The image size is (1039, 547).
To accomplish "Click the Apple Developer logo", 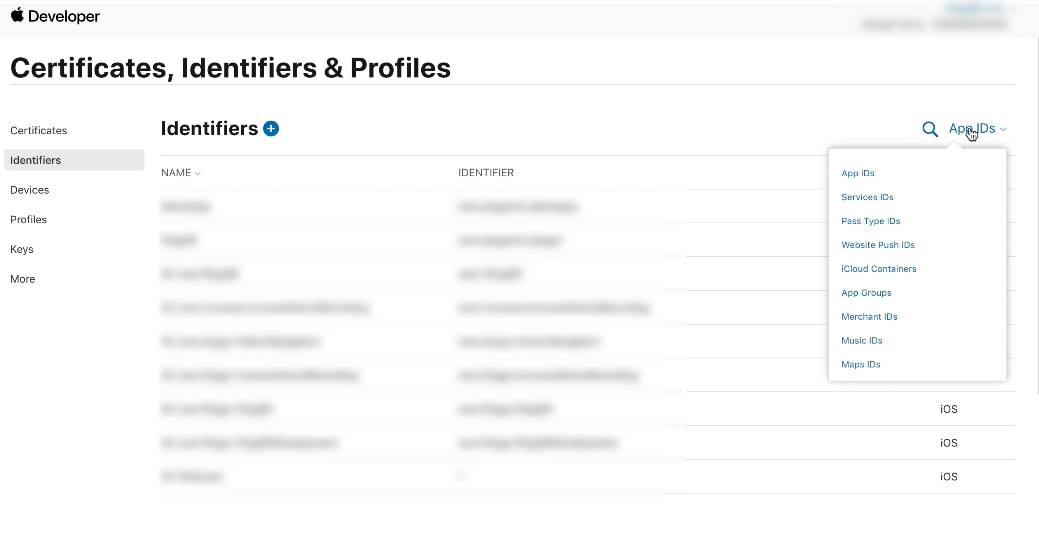I will click(55, 16).
